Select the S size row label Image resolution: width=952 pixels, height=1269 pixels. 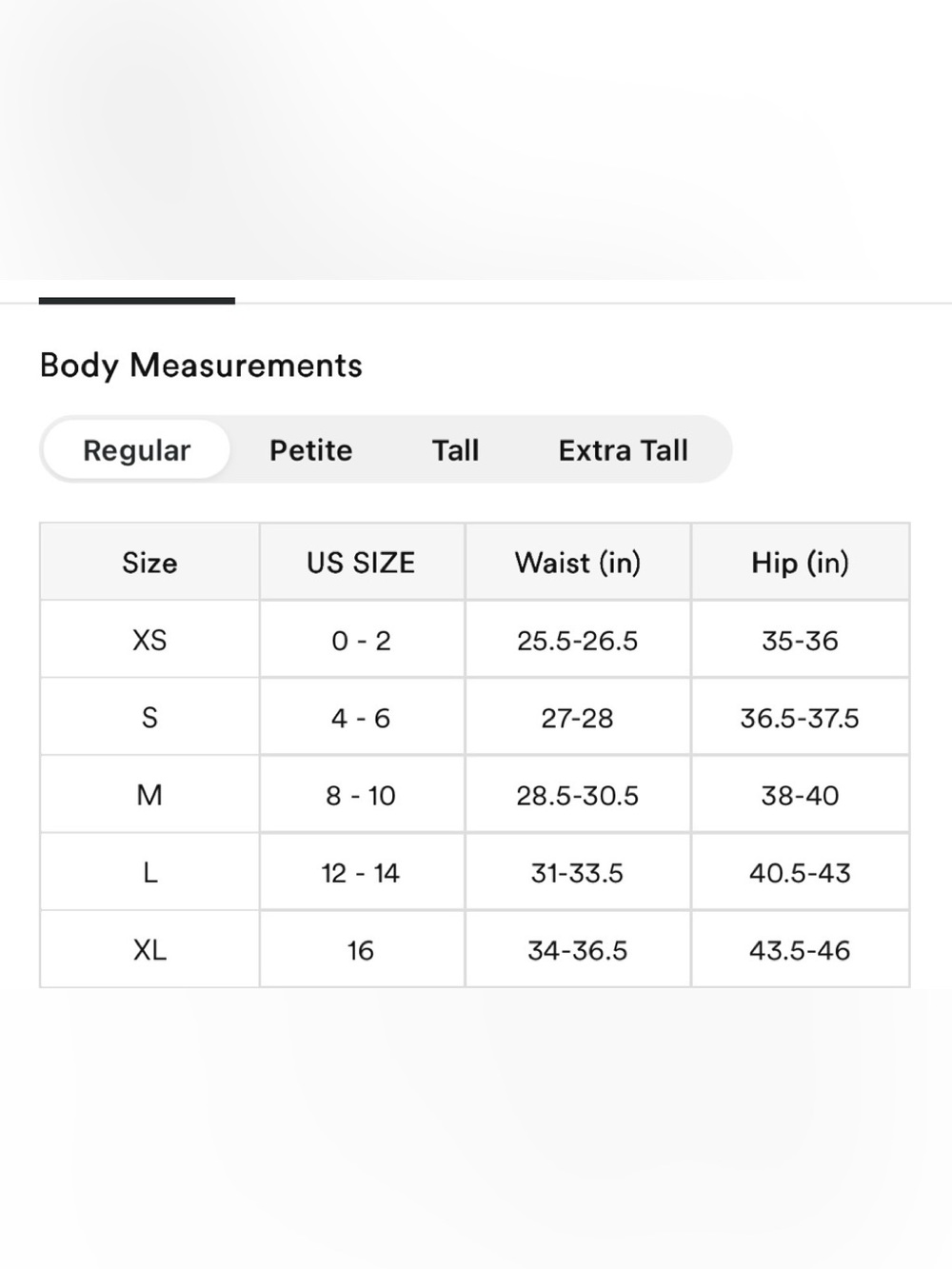(149, 717)
